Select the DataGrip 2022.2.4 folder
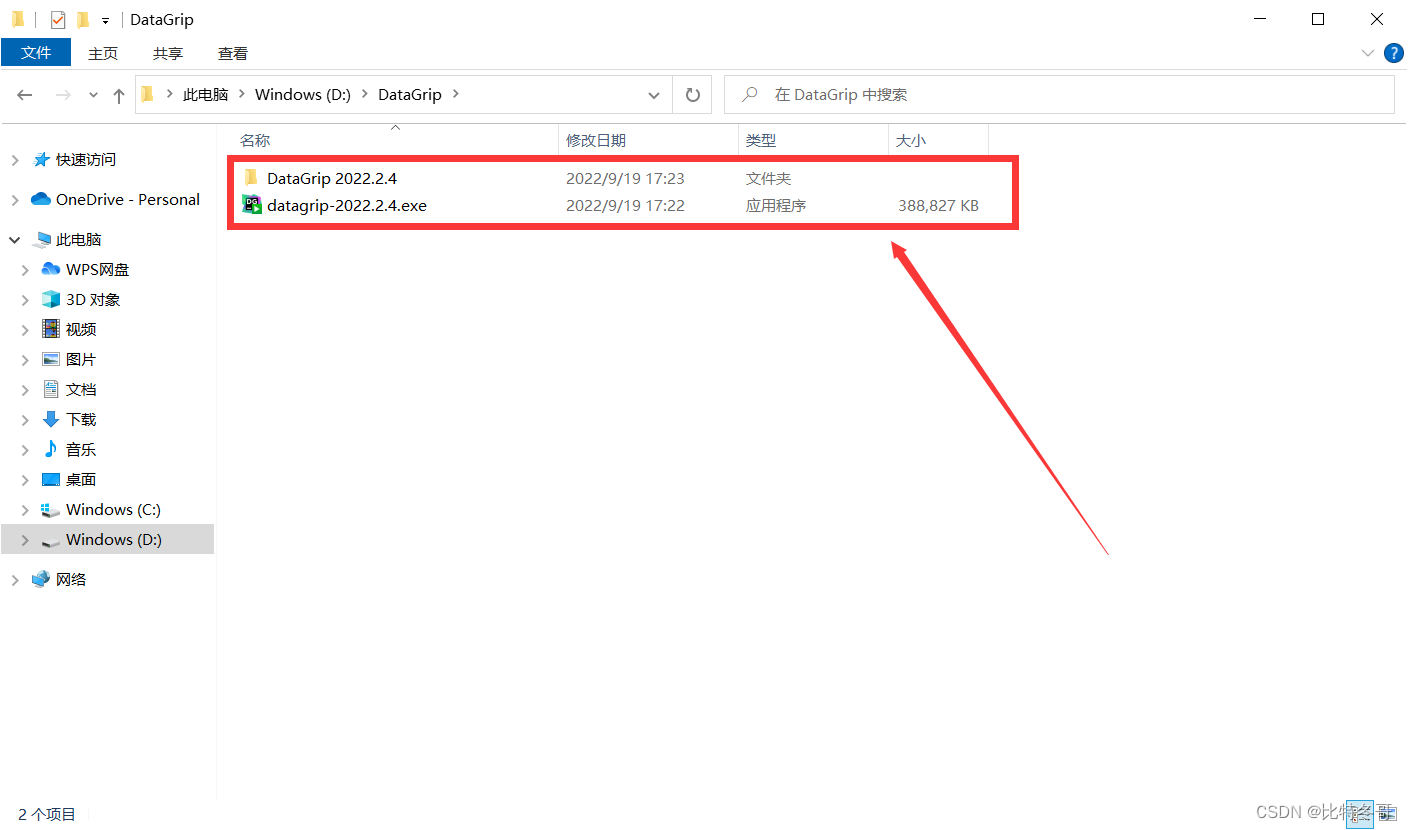Viewport: 1408px width, 830px height. tap(332, 179)
